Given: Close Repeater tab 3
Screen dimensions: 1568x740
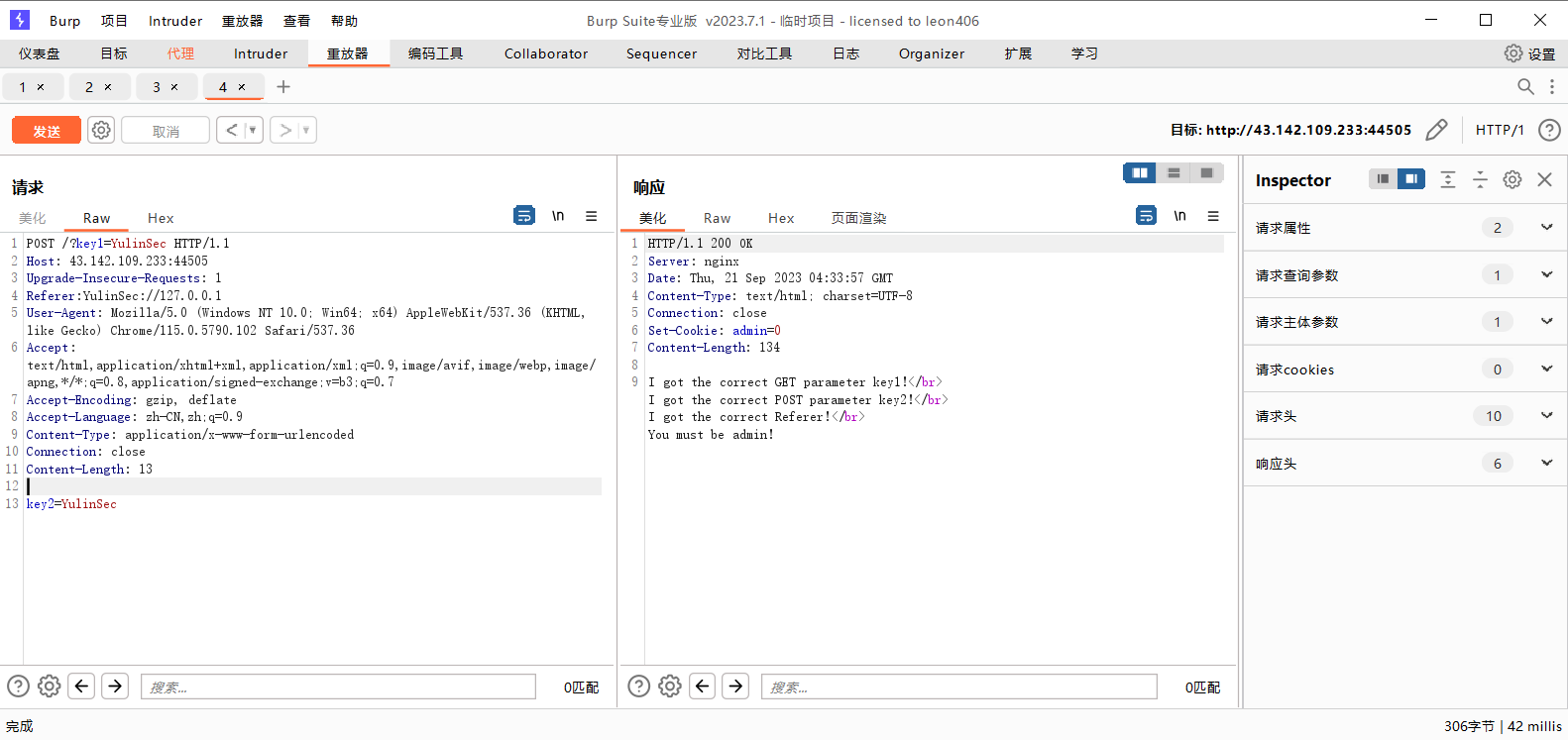Looking at the screenshot, I should pyautogui.click(x=174, y=87).
